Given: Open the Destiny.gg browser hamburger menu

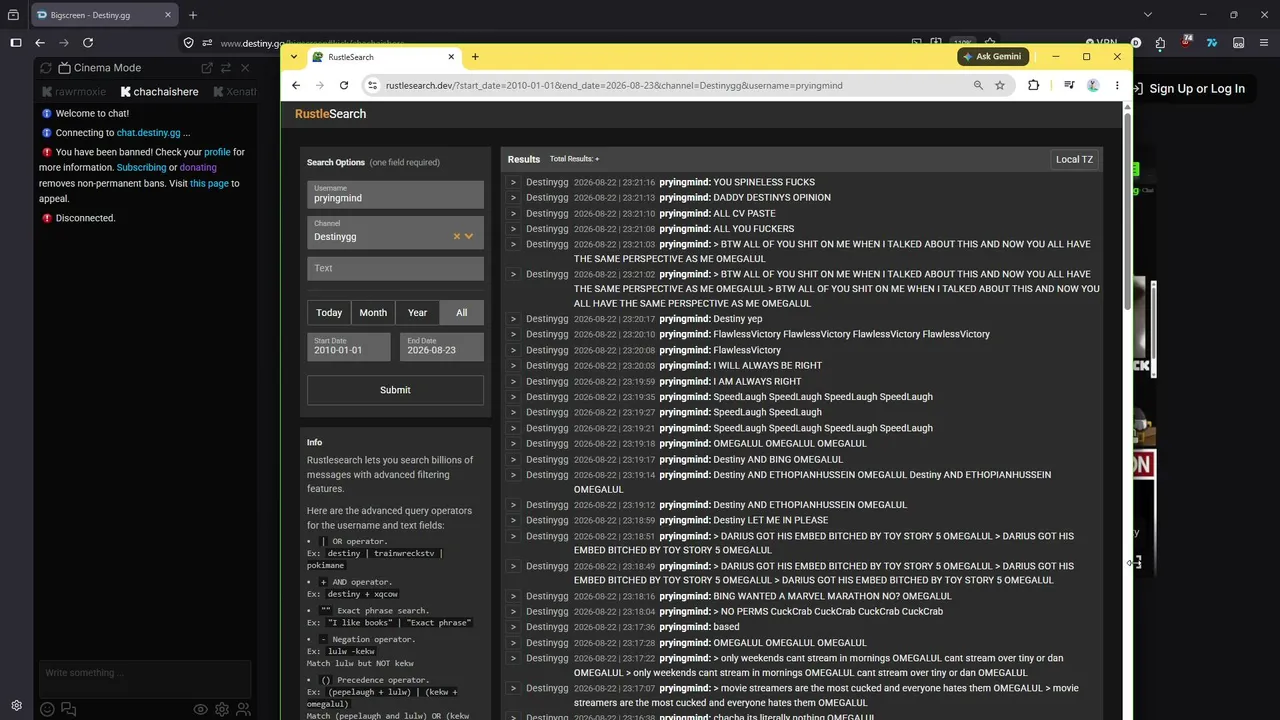Looking at the screenshot, I should click(1263, 43).
